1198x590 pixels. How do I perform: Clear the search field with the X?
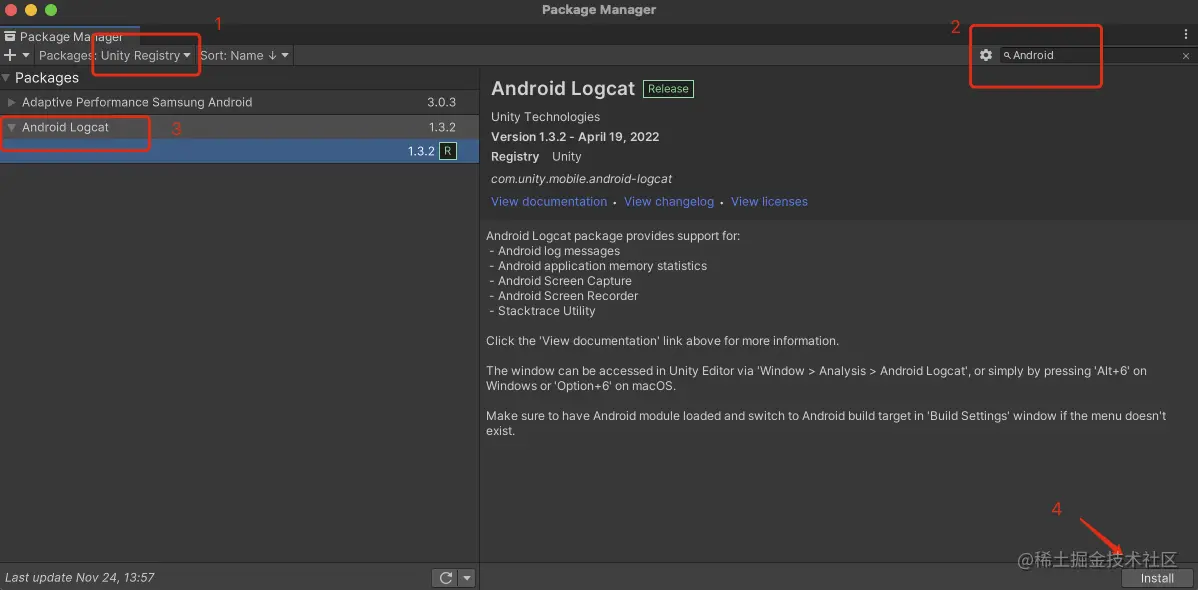point(1186,56)
